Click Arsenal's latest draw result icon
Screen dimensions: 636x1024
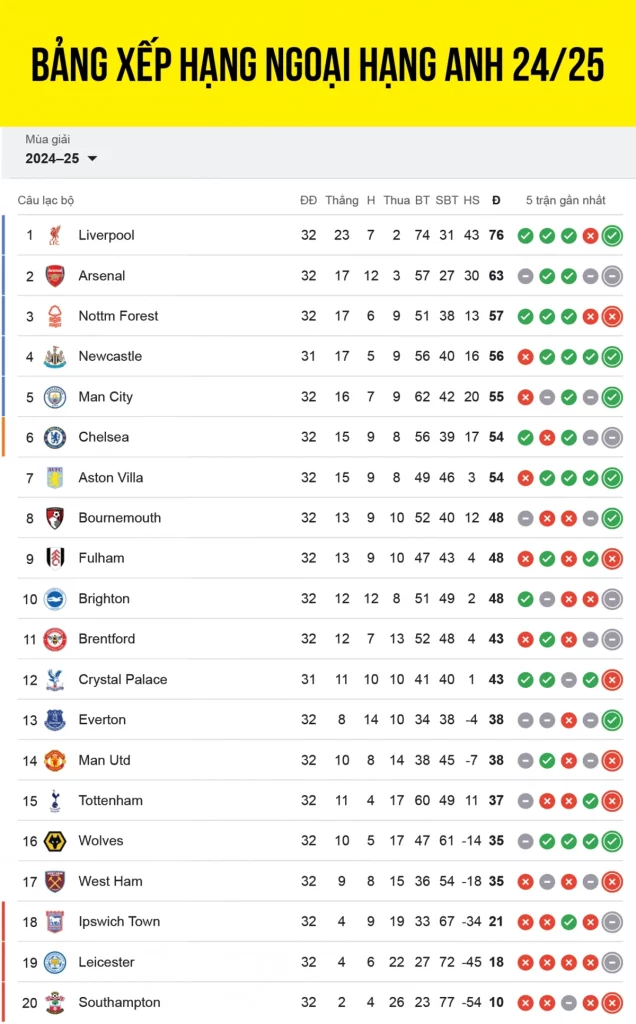pos(612,276)
